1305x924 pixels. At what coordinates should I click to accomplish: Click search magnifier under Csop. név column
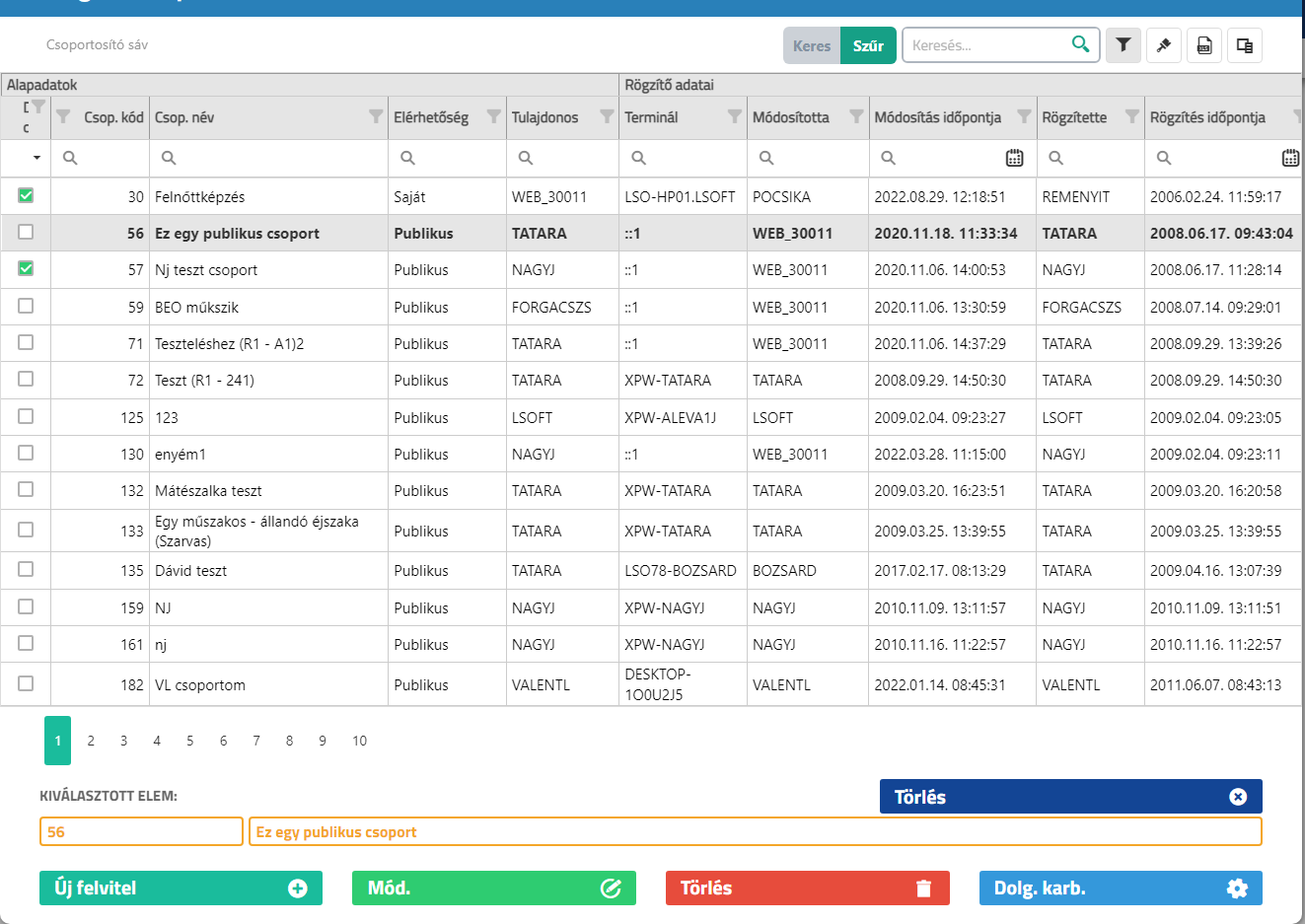click(x=169, y=158)
